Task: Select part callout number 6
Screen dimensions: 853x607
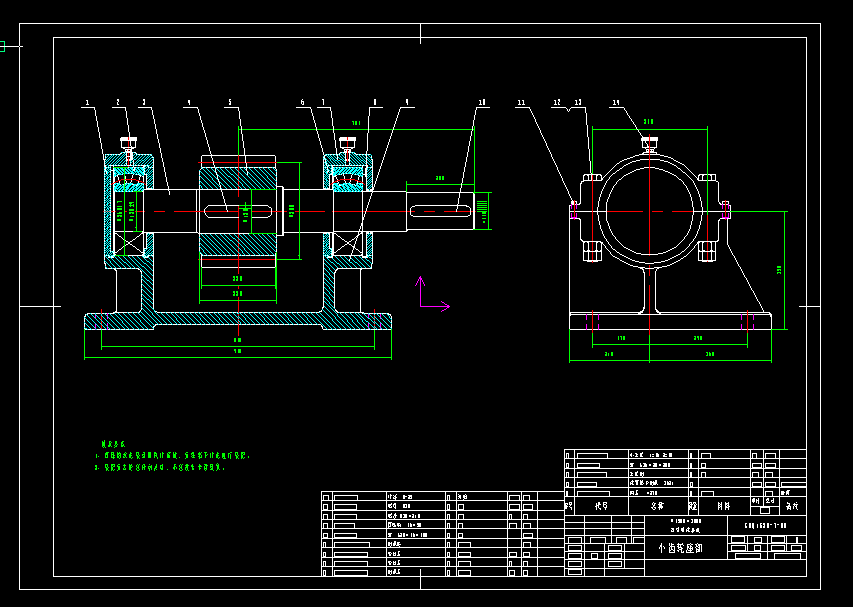Action: tap(302, 102)
